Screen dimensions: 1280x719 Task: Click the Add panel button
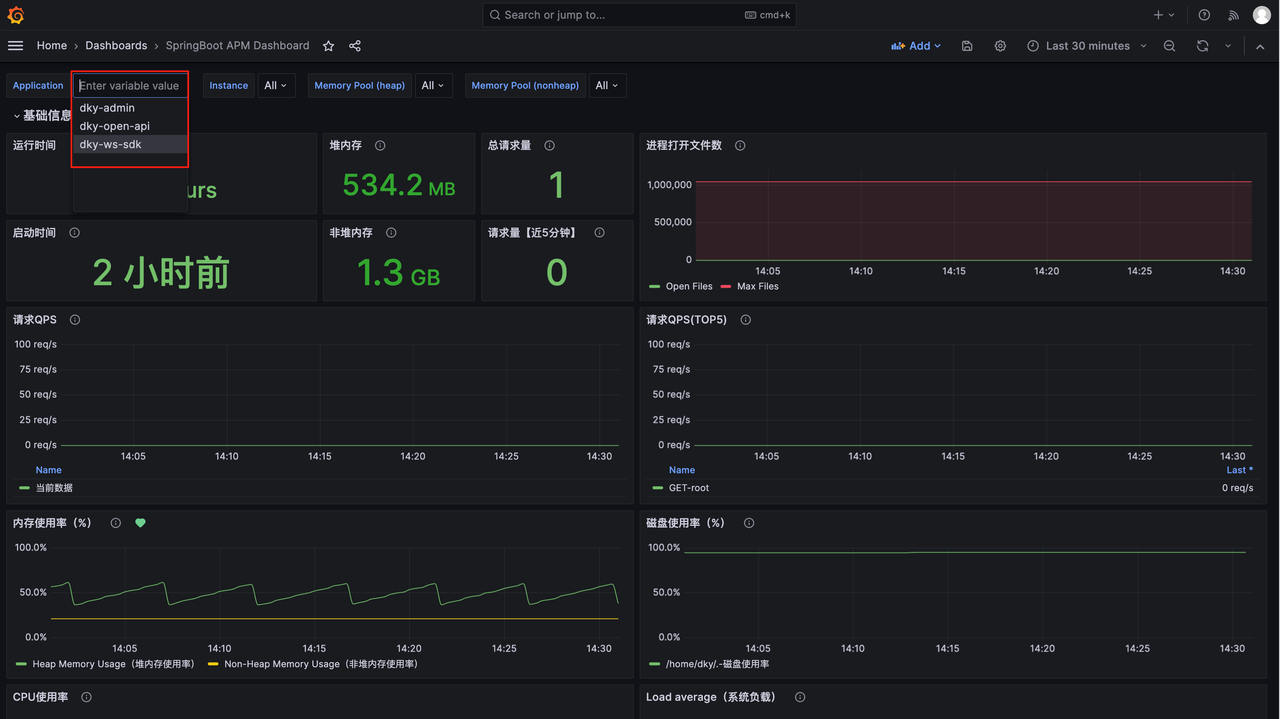[x=915, y=46]
